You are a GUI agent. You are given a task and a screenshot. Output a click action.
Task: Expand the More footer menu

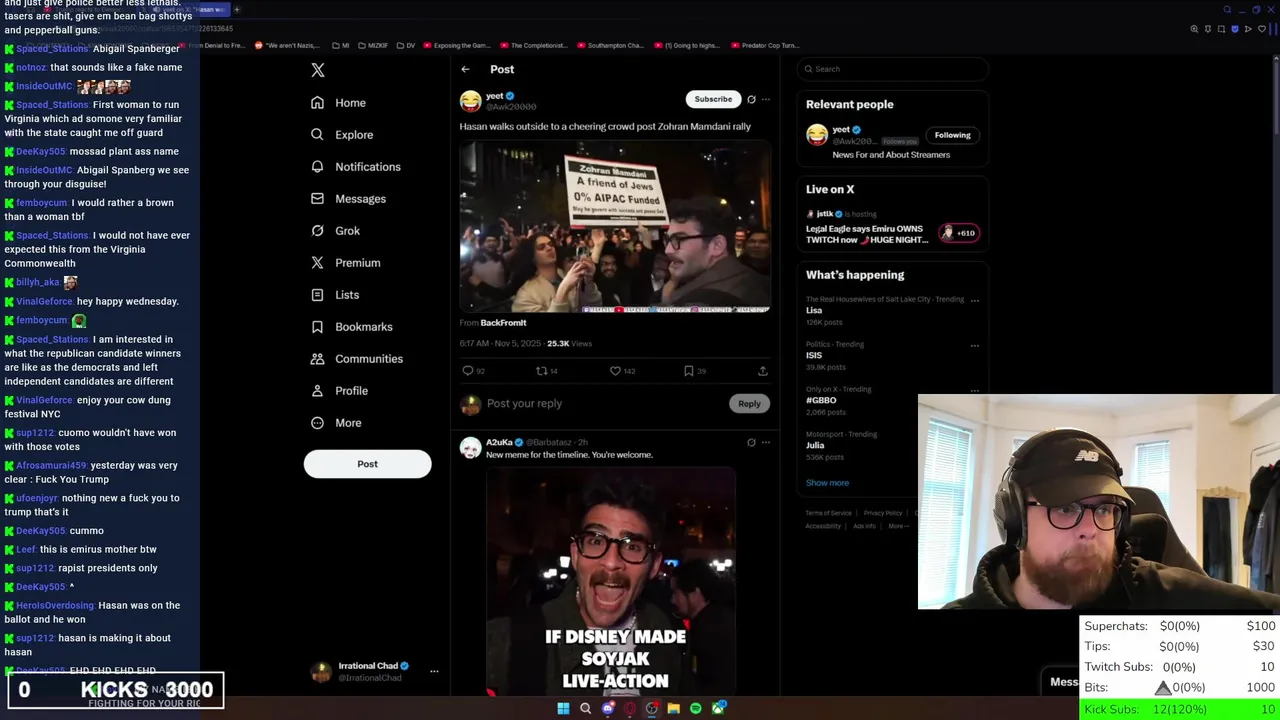coord(897,526)
